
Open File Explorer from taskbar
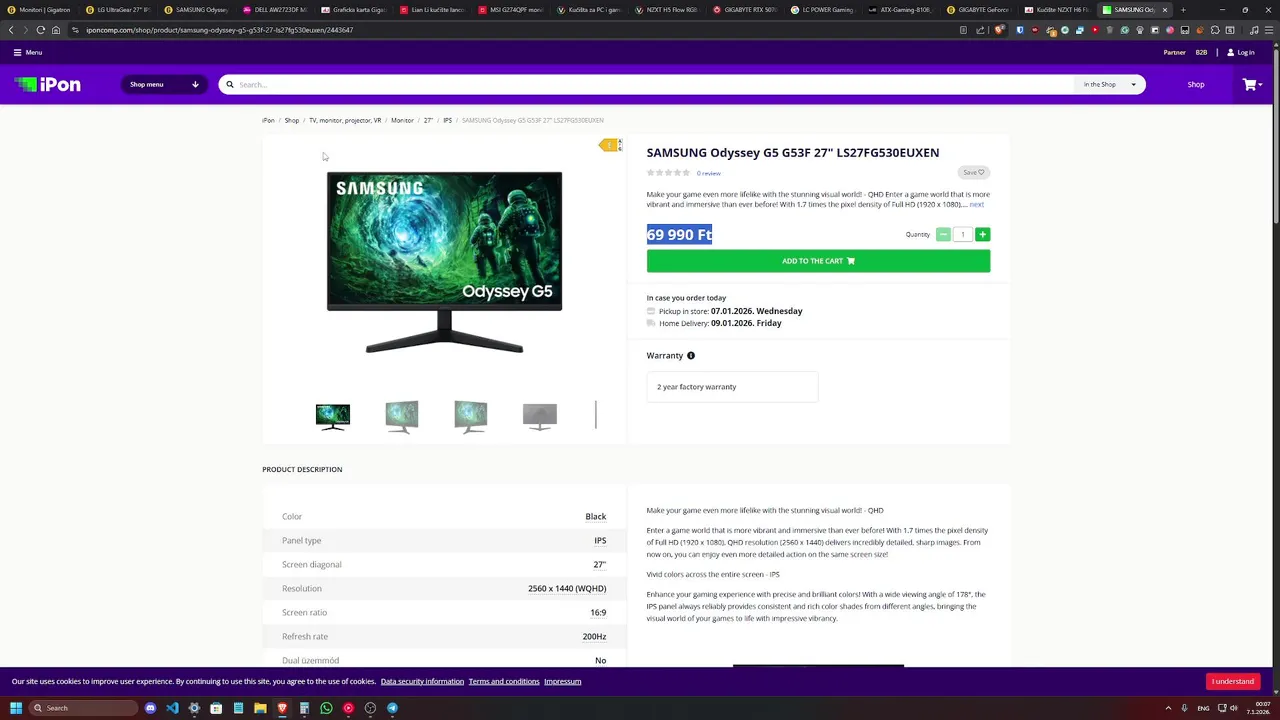[x=260, y=708]
